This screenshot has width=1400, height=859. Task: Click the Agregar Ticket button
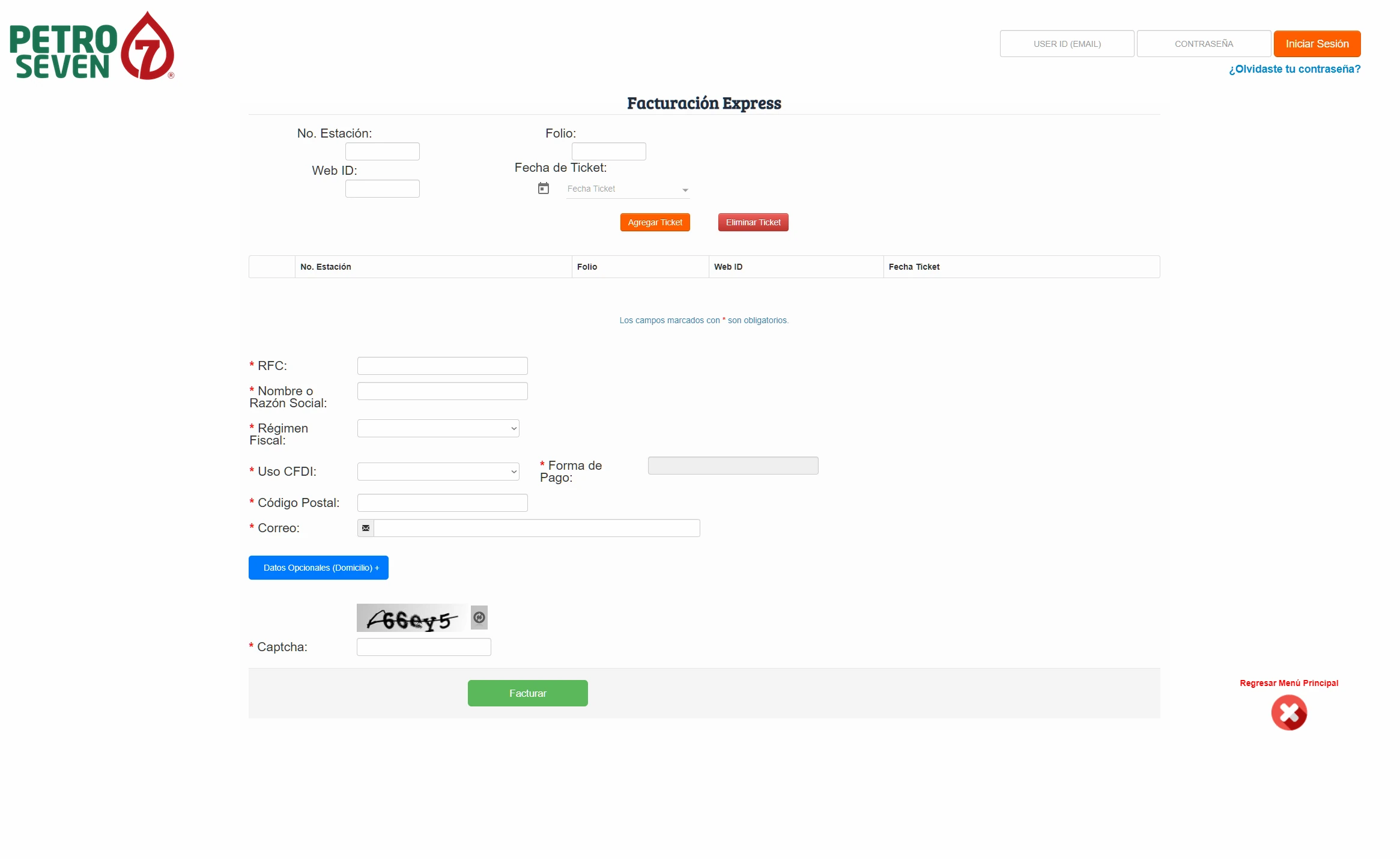655,222
